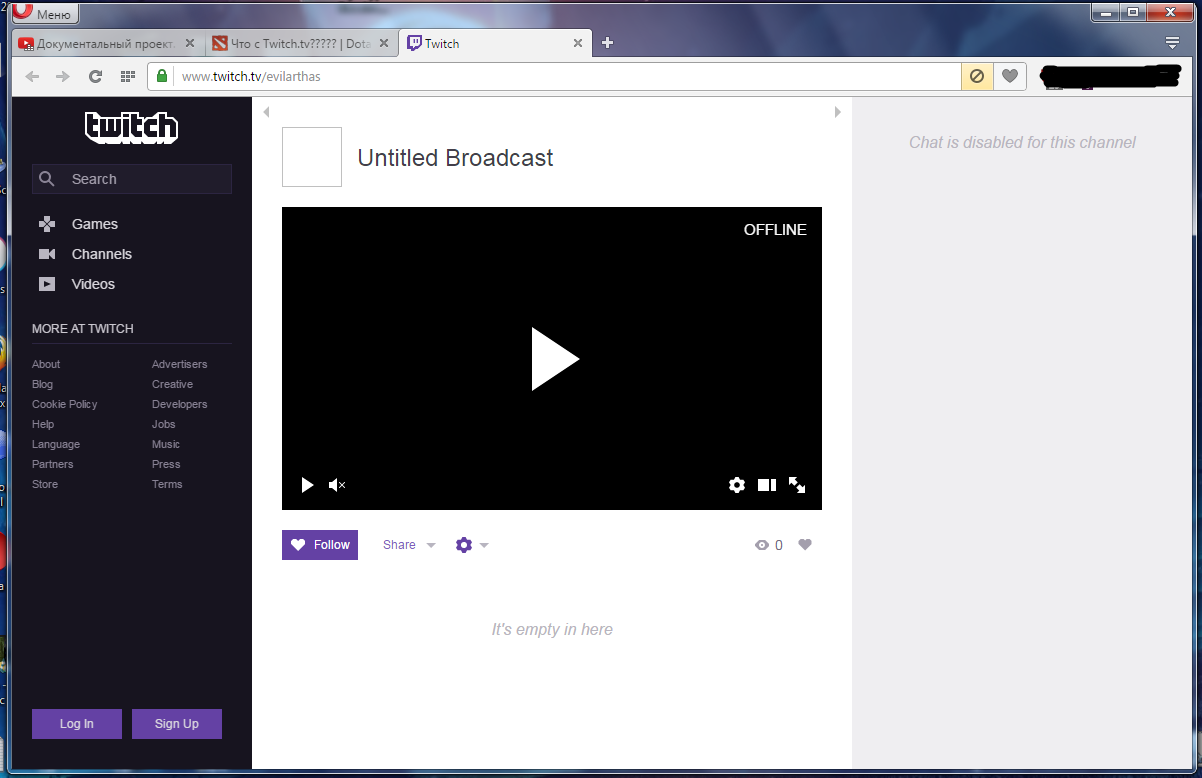Open Channels via camera icon

click(47, 254)
